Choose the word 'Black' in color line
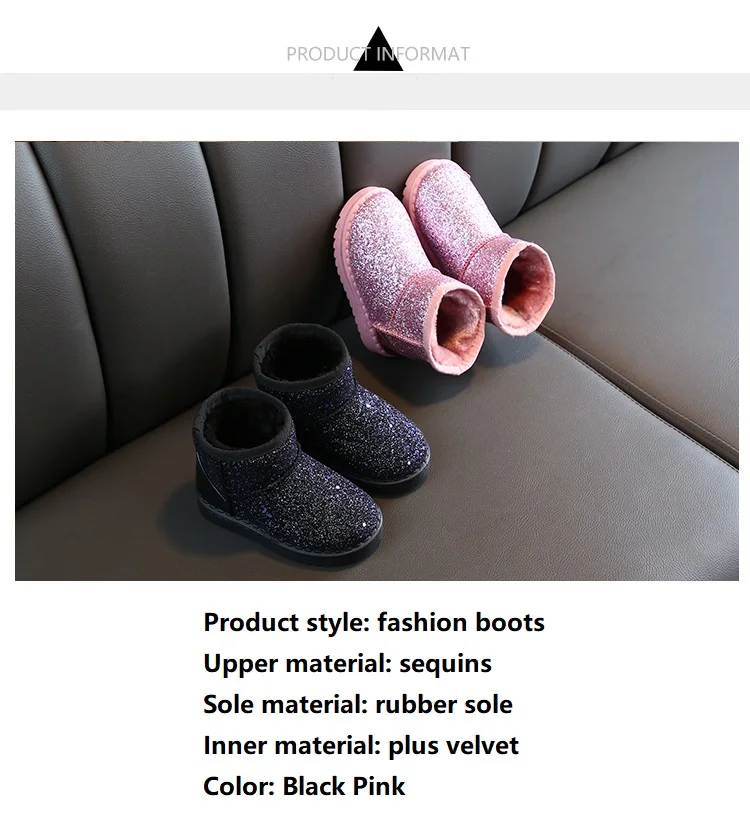 click(x=314, y=786)
